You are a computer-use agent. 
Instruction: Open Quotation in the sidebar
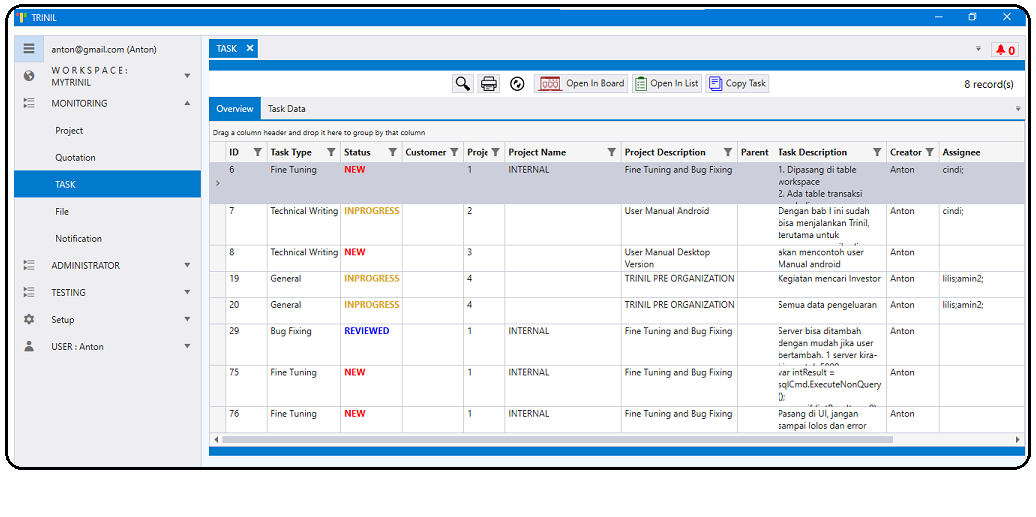click(76, 157)
